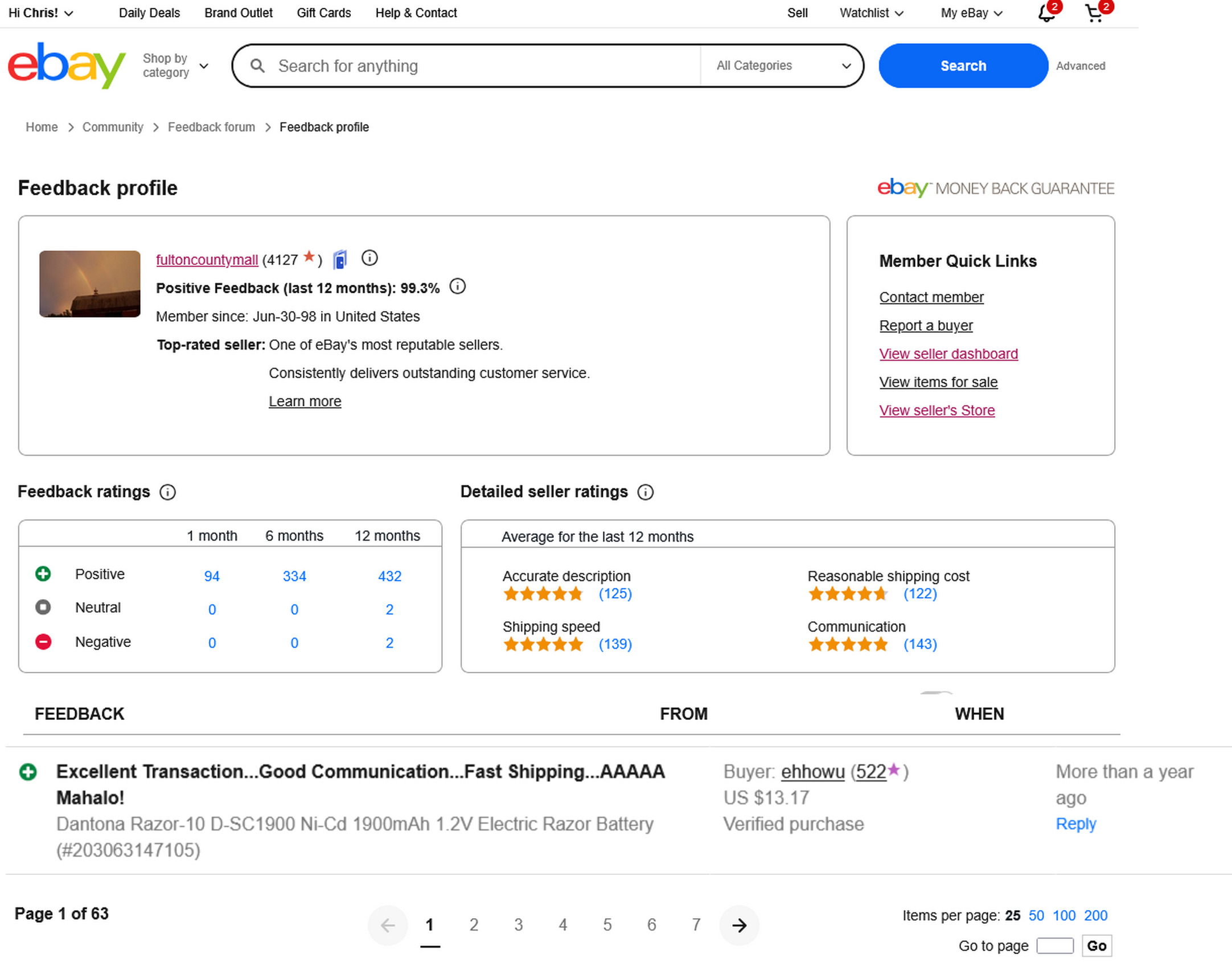Click the info icon beside Positive Feedback percentage
The image size is (1232, 966).
click(457, 286)
